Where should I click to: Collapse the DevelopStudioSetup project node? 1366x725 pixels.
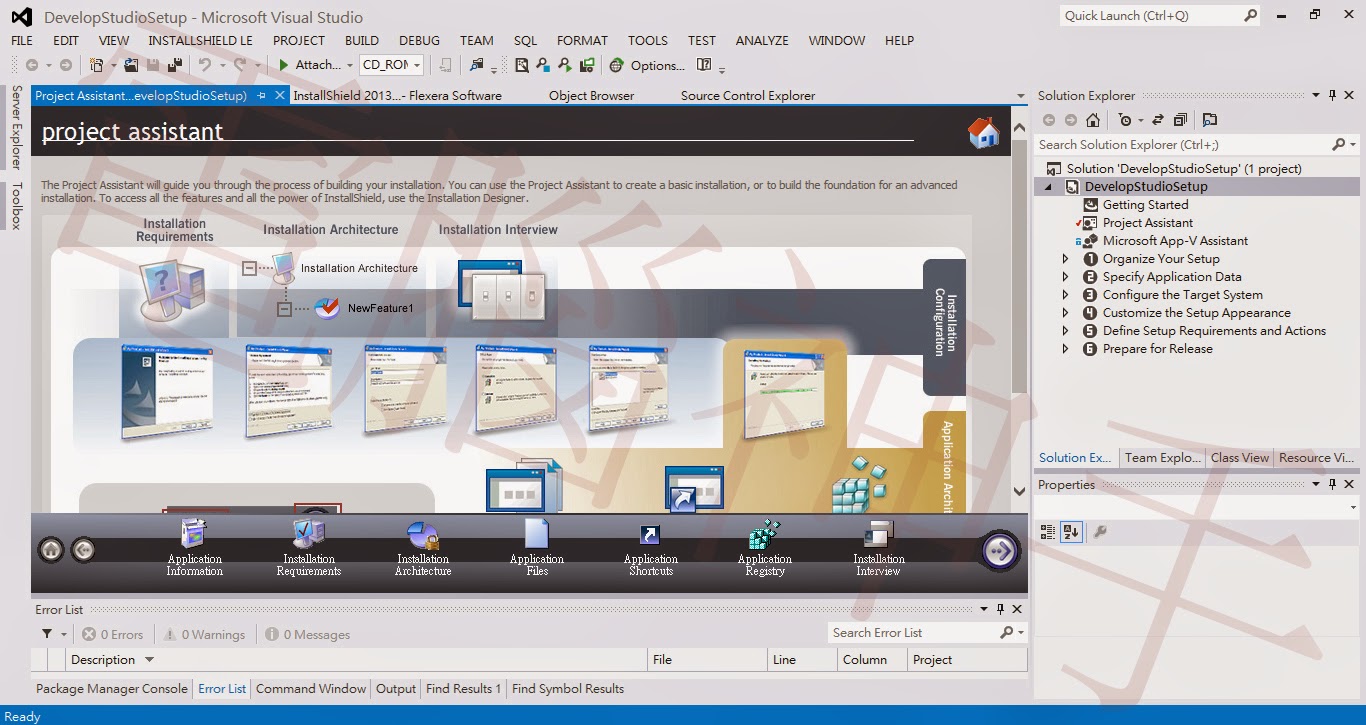click(x=1049, y=187)
